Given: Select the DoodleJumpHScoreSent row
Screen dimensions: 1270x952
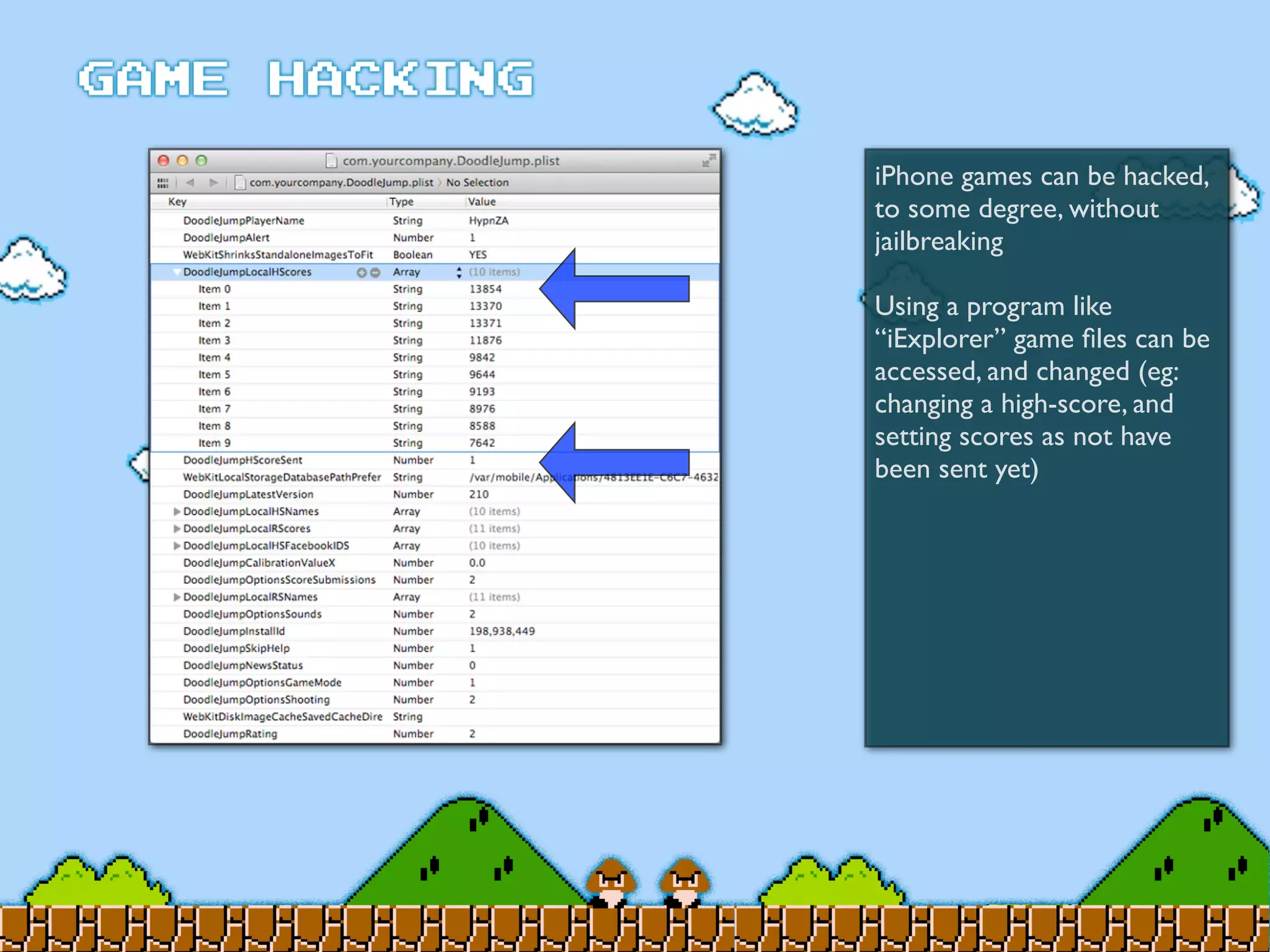Looking at the screenshot, I should [242, 461].
